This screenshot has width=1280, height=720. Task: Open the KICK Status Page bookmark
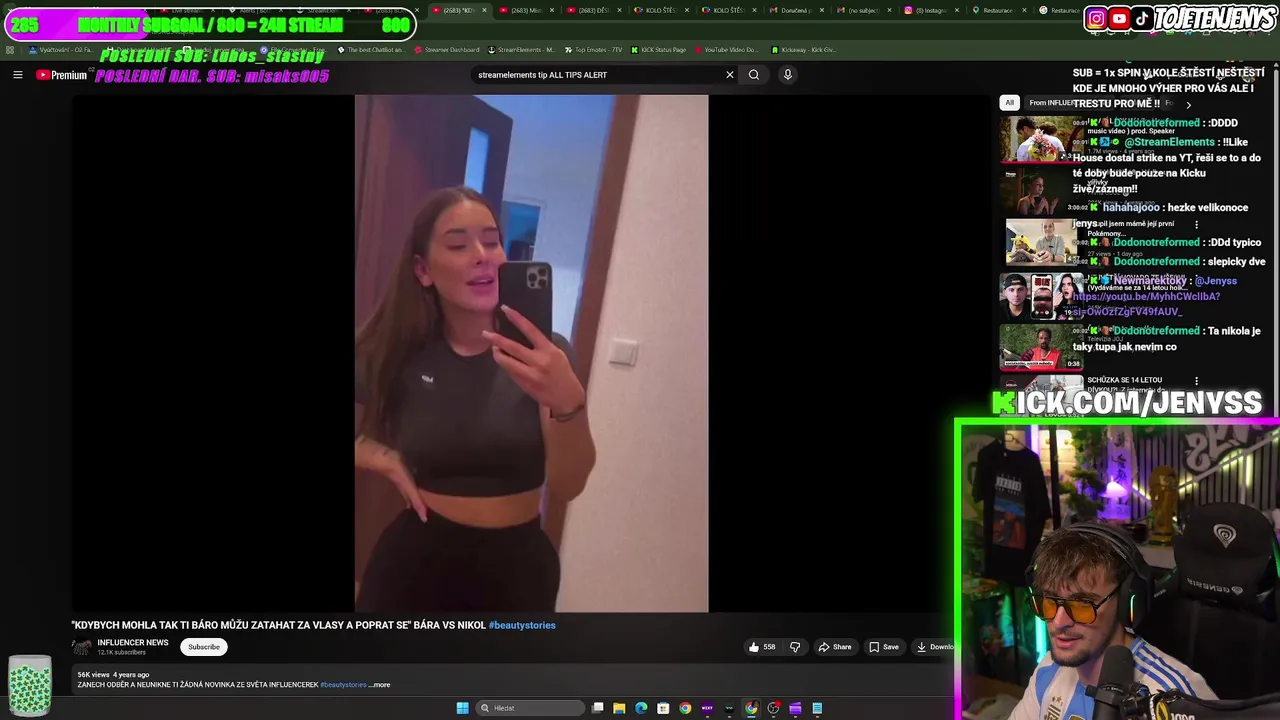[658, 49]
